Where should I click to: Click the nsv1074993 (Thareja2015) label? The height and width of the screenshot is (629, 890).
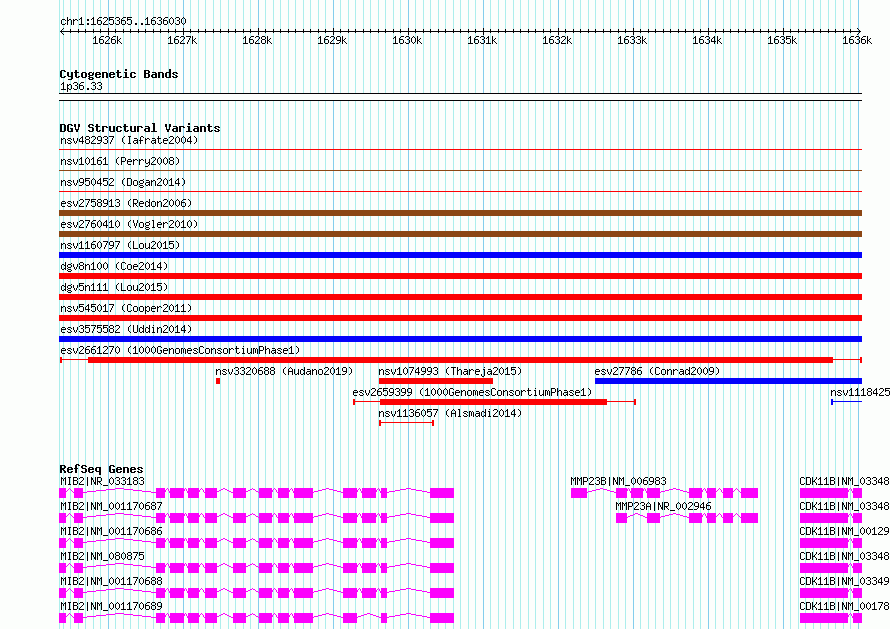450,371
